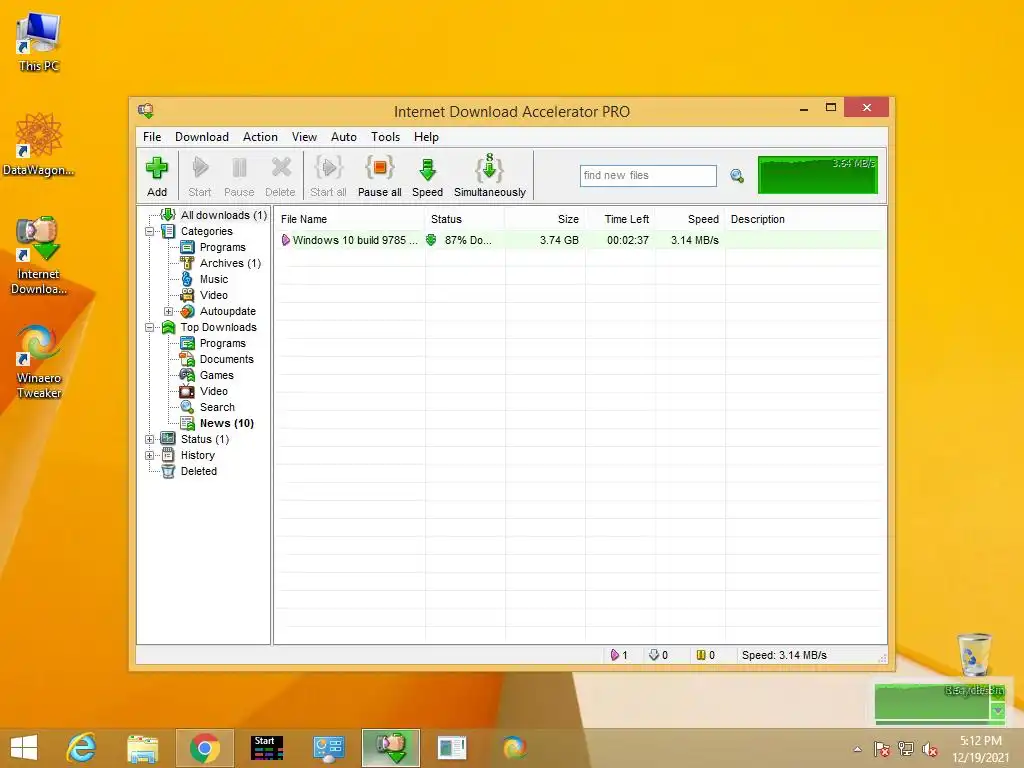Click the search magnifier icon
This screenshot has width=1024, height=768.
(x=737, y=176)
